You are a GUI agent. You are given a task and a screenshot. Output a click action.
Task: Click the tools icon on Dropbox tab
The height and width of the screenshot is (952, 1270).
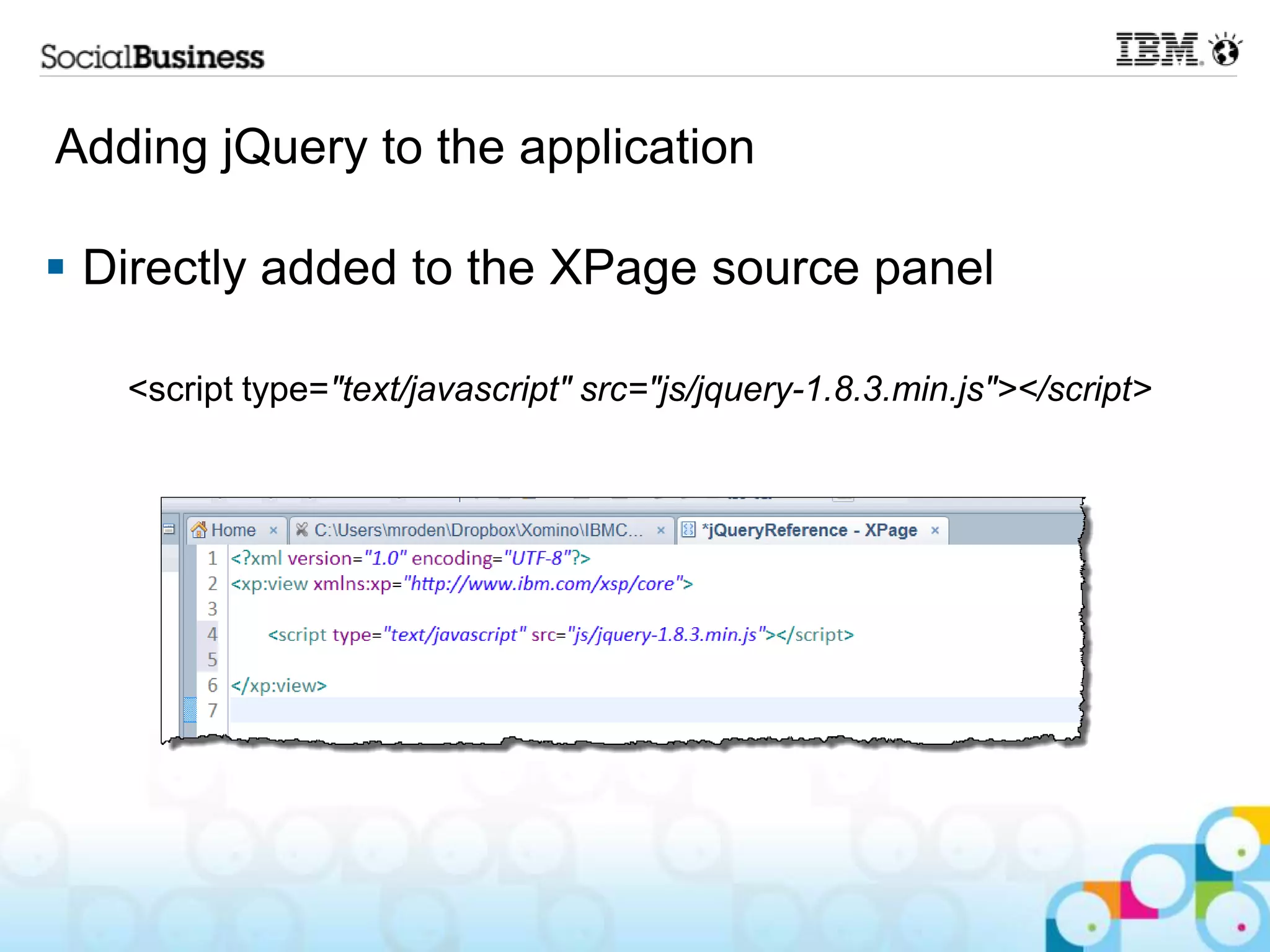(301, 530)
